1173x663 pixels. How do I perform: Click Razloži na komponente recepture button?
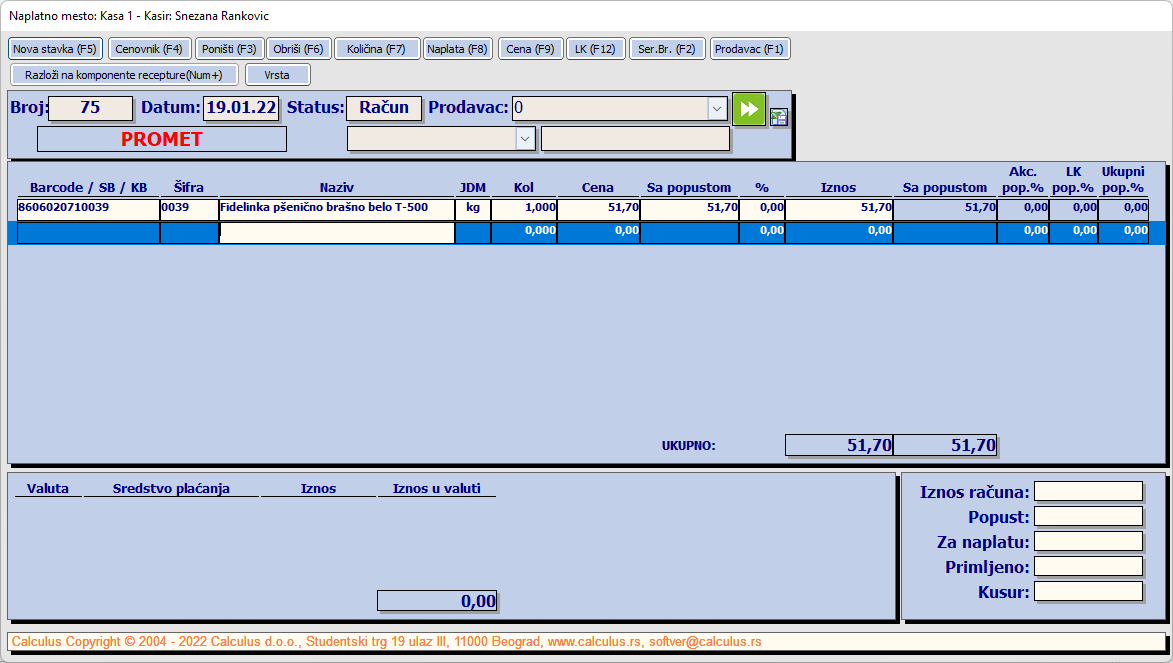pos(124,75)
